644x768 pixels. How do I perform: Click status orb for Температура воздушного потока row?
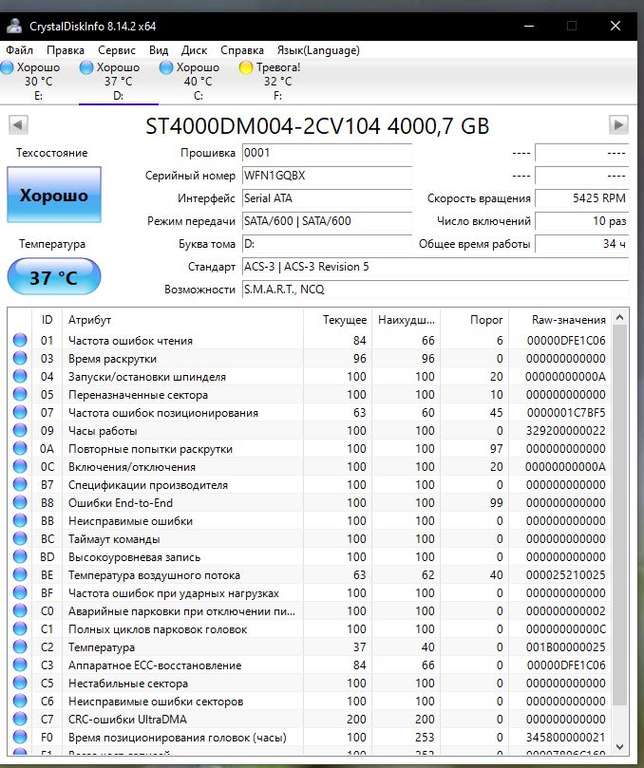coord(20,575)
